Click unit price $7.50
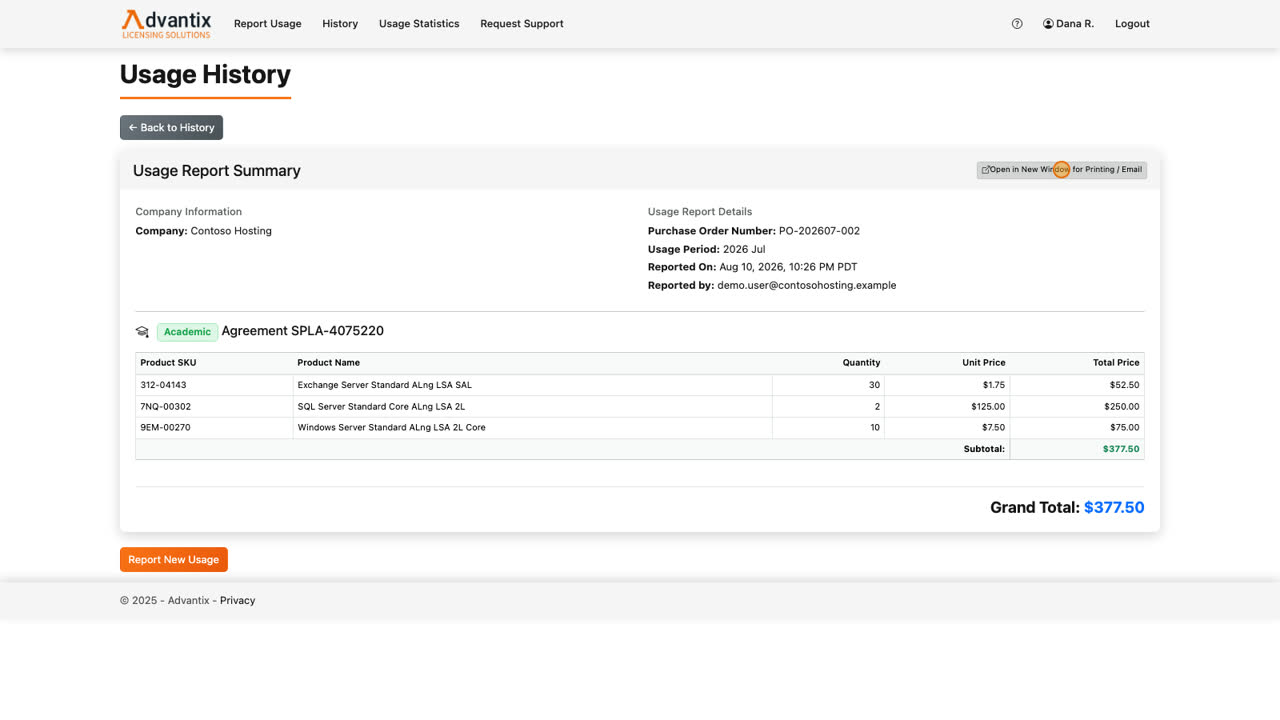 click(x=994, y=428)
